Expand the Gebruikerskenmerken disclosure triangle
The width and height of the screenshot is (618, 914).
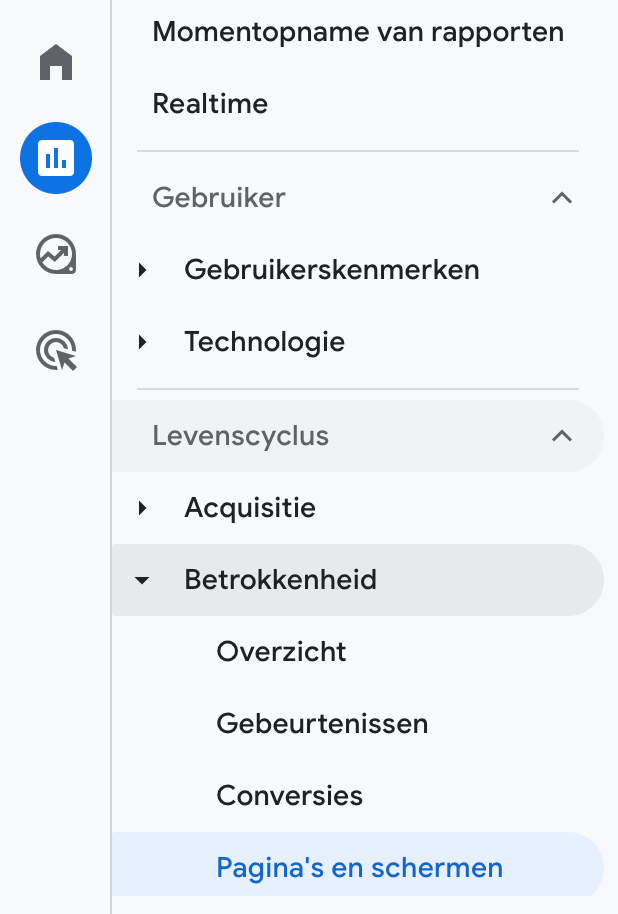(x=143, y=269)
